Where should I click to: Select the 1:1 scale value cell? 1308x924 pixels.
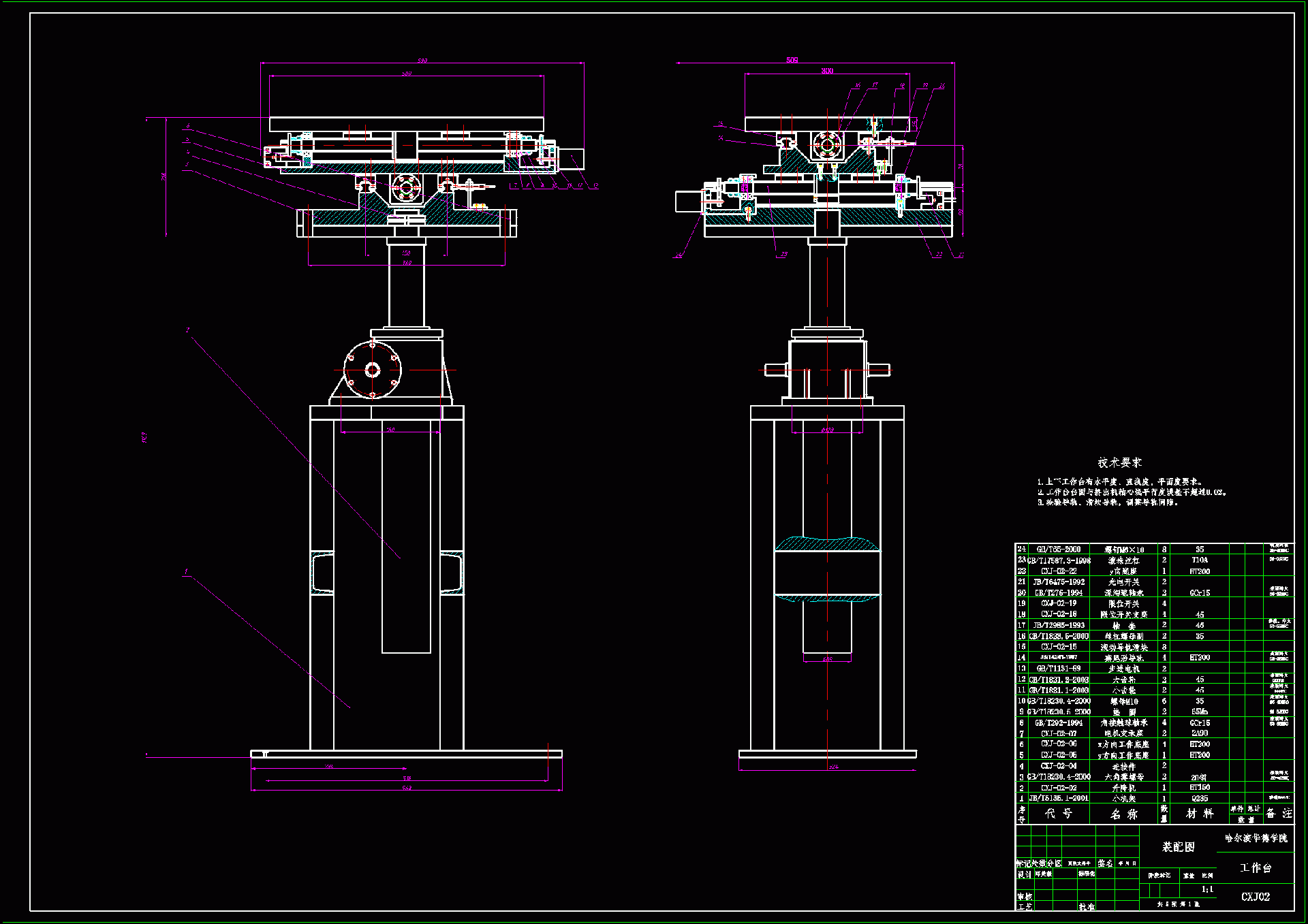coord(1207,889)
